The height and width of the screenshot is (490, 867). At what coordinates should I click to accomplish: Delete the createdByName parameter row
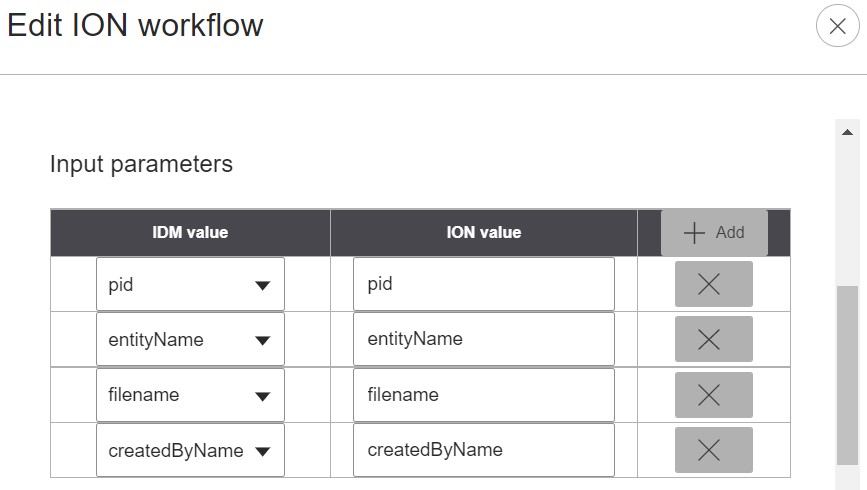click(x=713, y=450)
